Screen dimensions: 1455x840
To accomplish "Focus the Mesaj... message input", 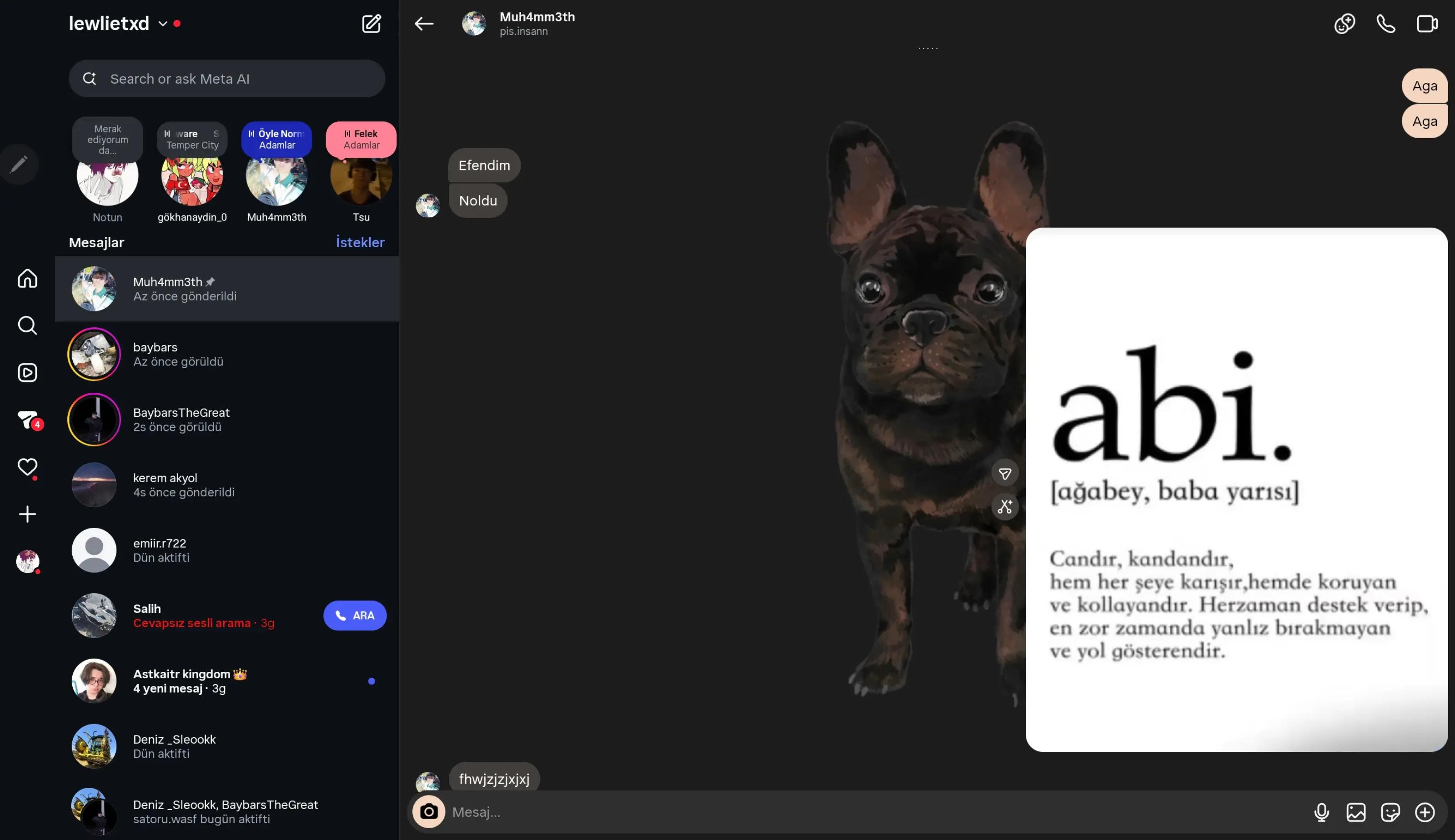I will tap(877, 812).
